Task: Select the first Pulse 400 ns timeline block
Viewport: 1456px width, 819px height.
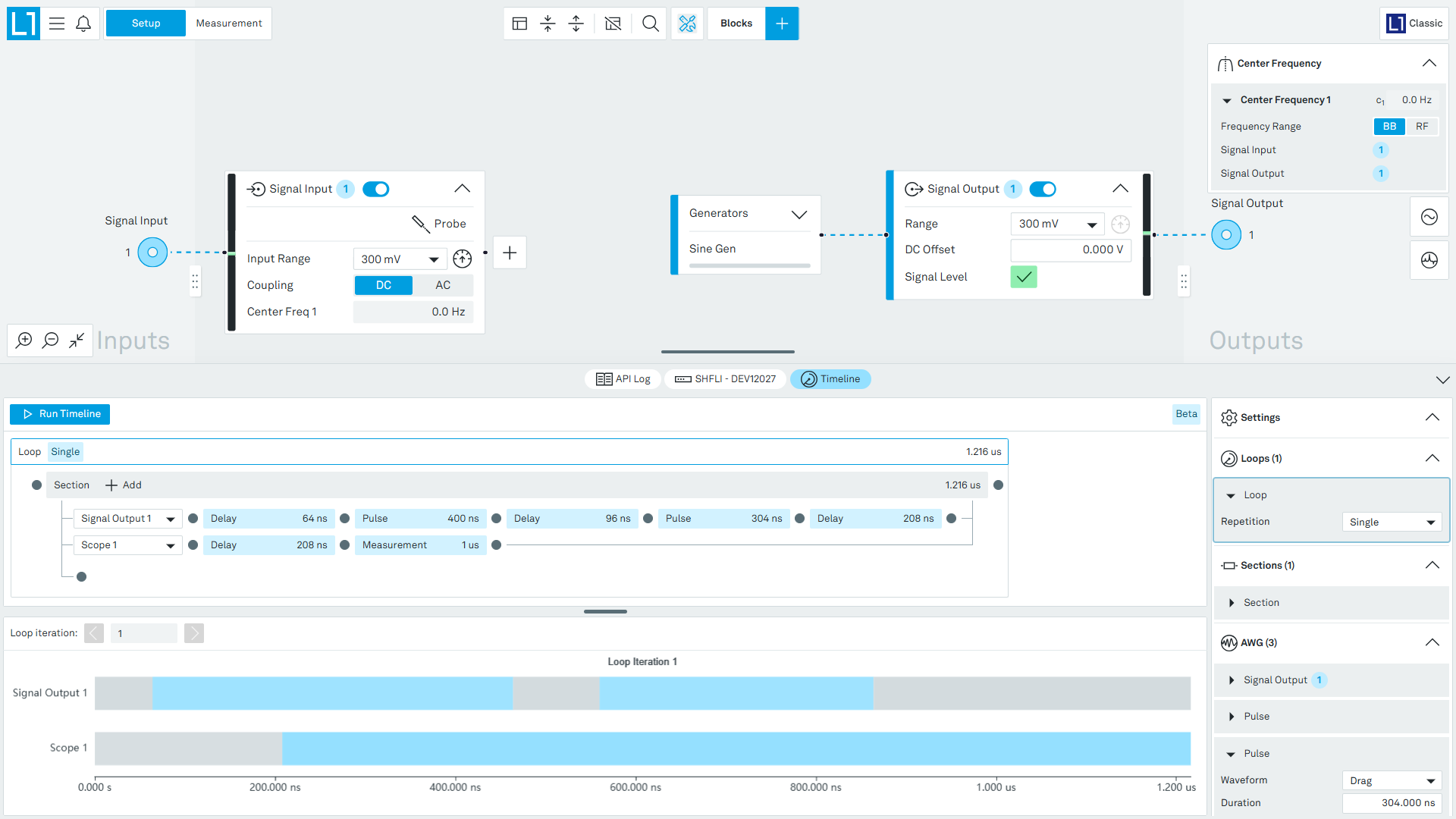Action: 420,519
